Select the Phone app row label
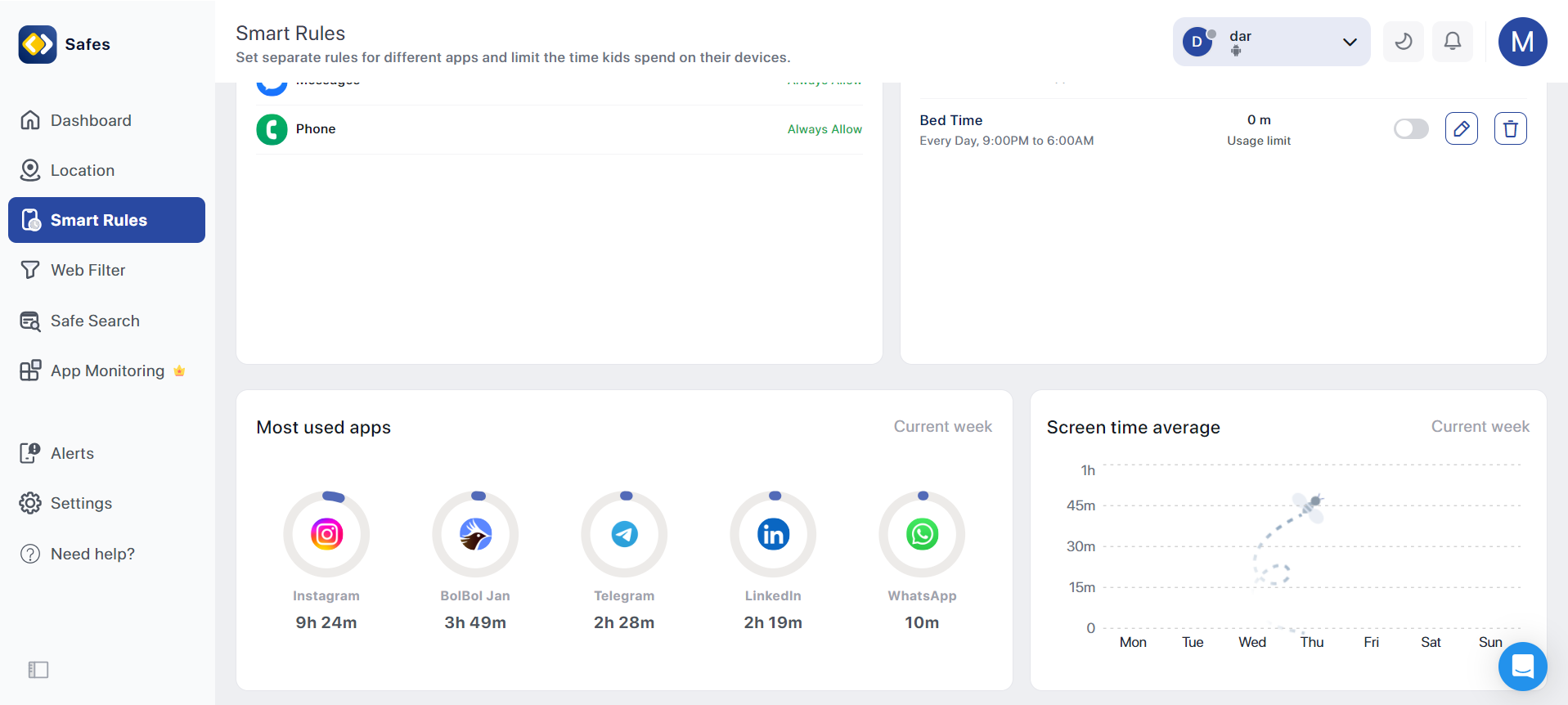Image resolution: width=1568 pixels, height=705 pixels. point(316,129)
